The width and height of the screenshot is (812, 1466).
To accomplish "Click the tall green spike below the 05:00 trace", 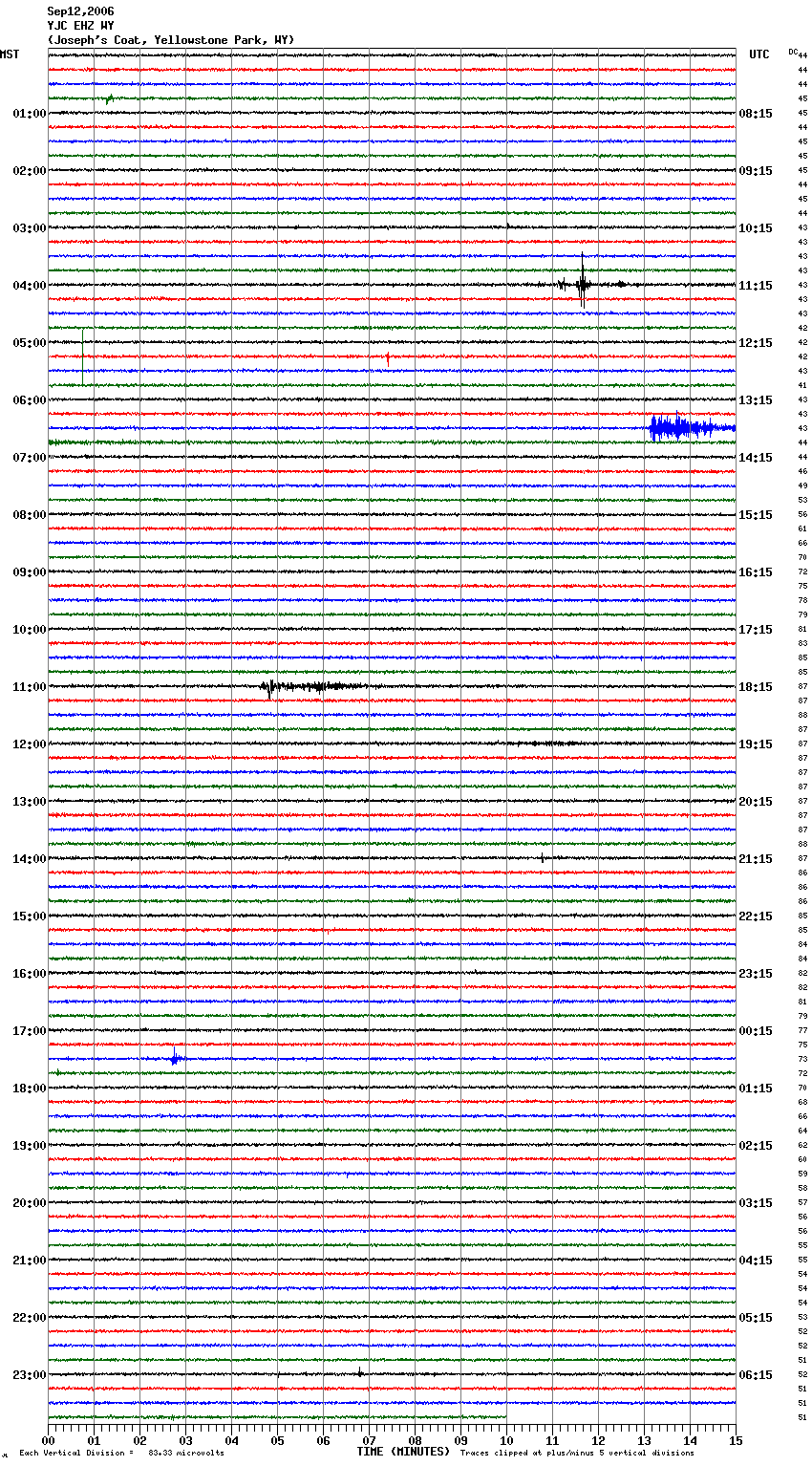I will (83, 356).
